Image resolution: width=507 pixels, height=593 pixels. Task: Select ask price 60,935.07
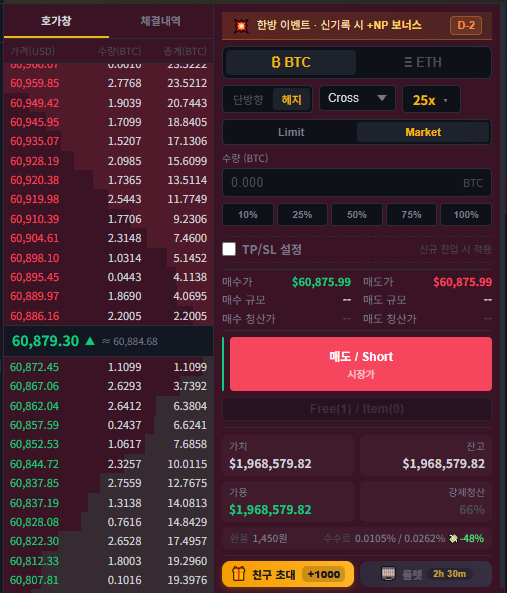(x=35, y=141)
